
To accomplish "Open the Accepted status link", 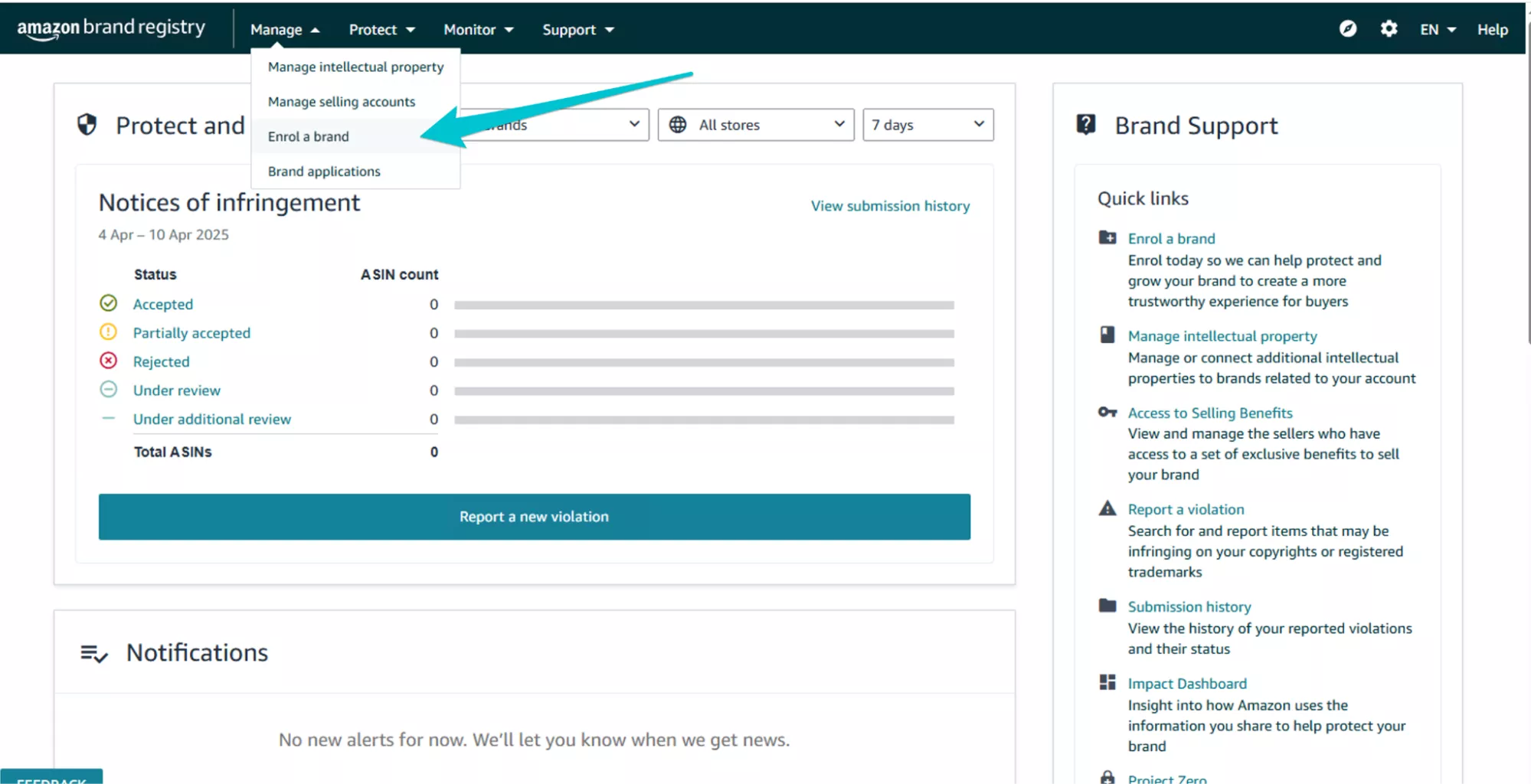I will click(163, 304).
